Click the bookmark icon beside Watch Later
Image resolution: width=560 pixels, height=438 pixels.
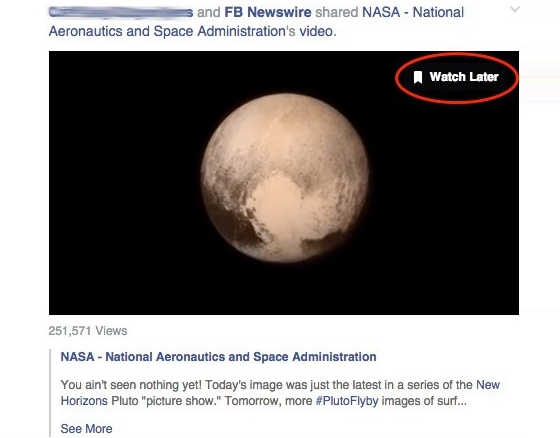coord(418,77)
